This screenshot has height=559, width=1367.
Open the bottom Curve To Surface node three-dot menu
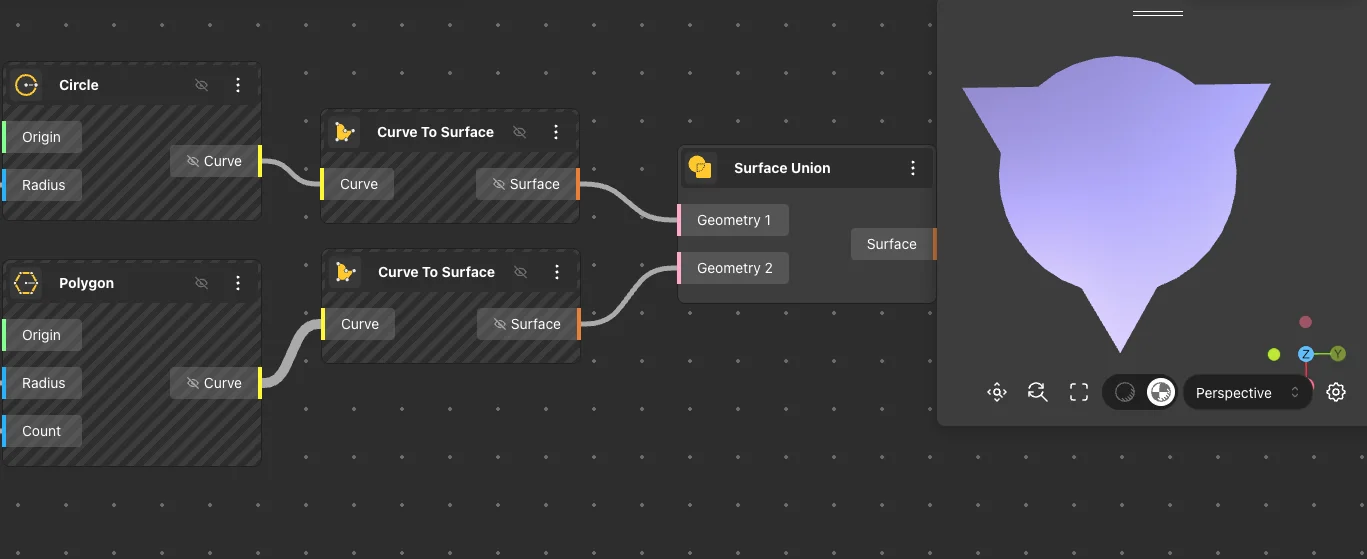pyautogui.click(x=557, y=272)
